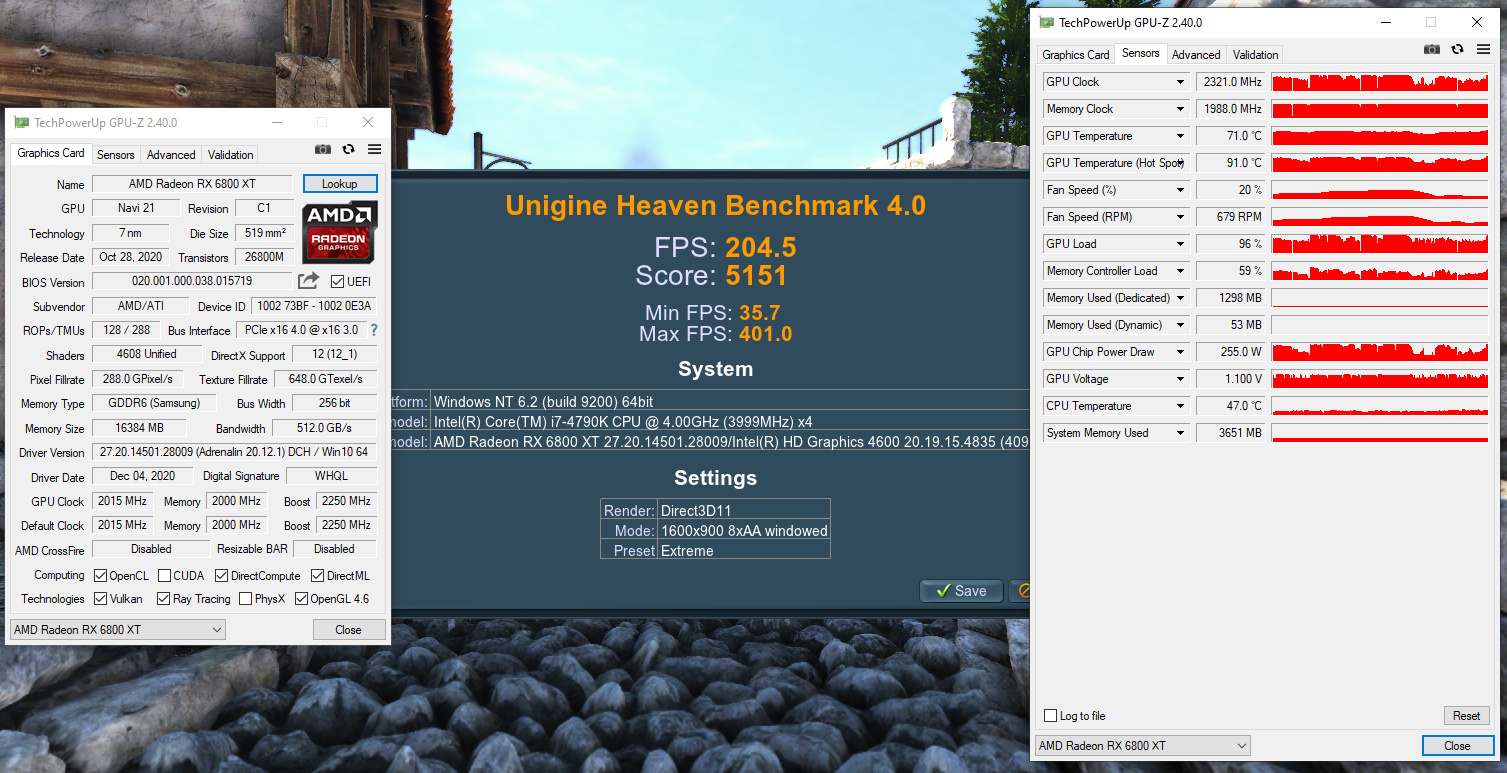1507x773 pixels.
Task: Toggle the DirectML checkbox
Action: click(x=317, y=576)
